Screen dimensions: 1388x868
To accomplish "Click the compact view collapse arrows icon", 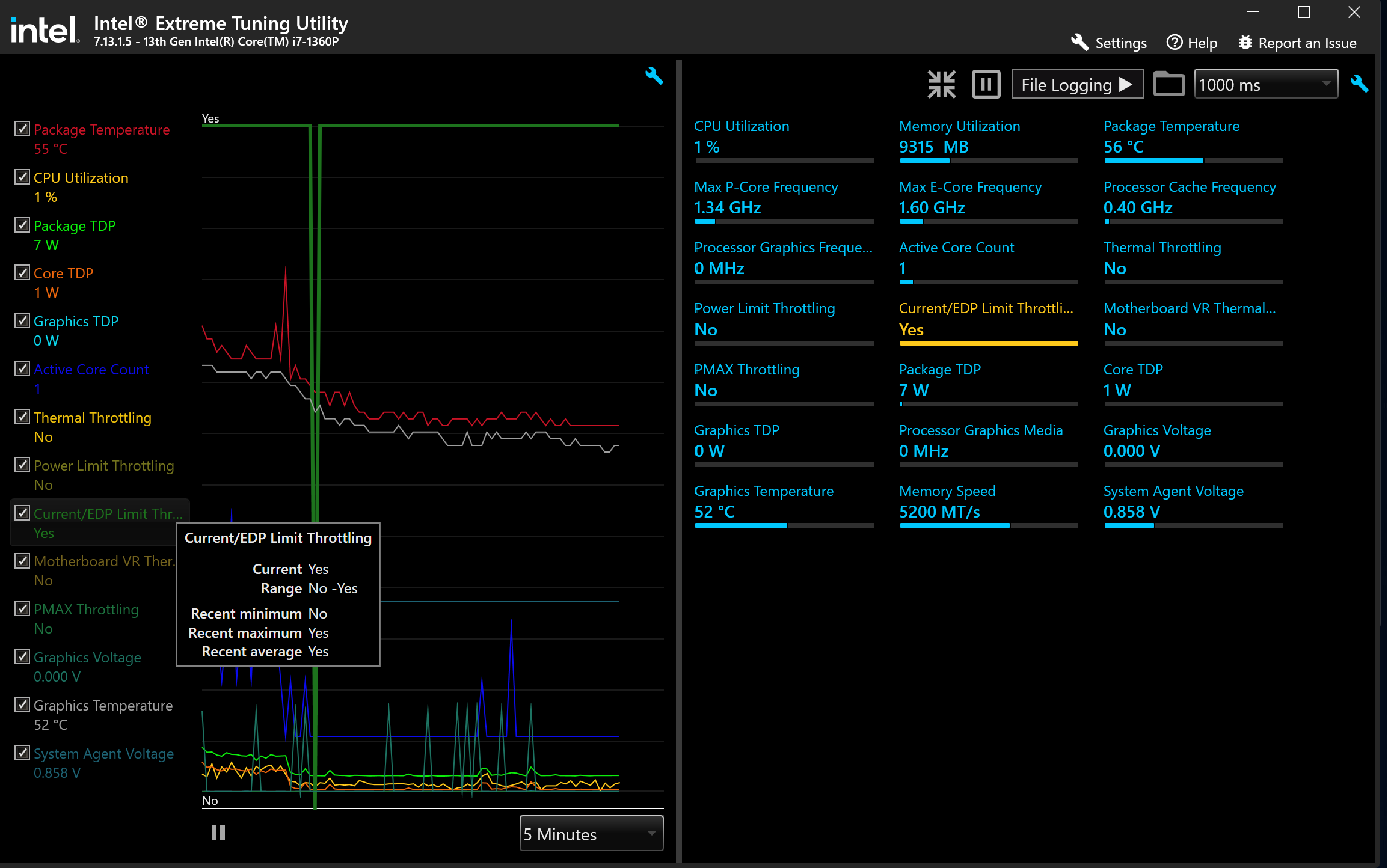I will pos(941,84).
